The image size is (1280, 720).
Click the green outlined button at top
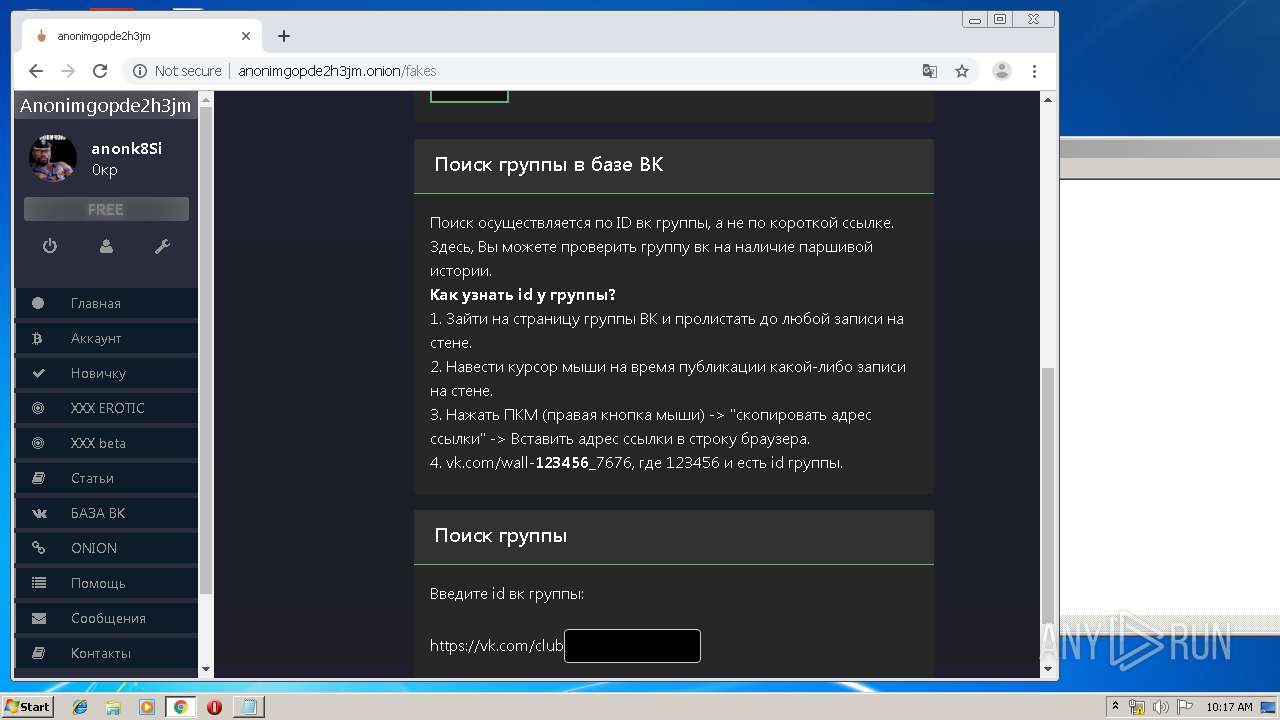pyautogui.click(x=469, y=95)
